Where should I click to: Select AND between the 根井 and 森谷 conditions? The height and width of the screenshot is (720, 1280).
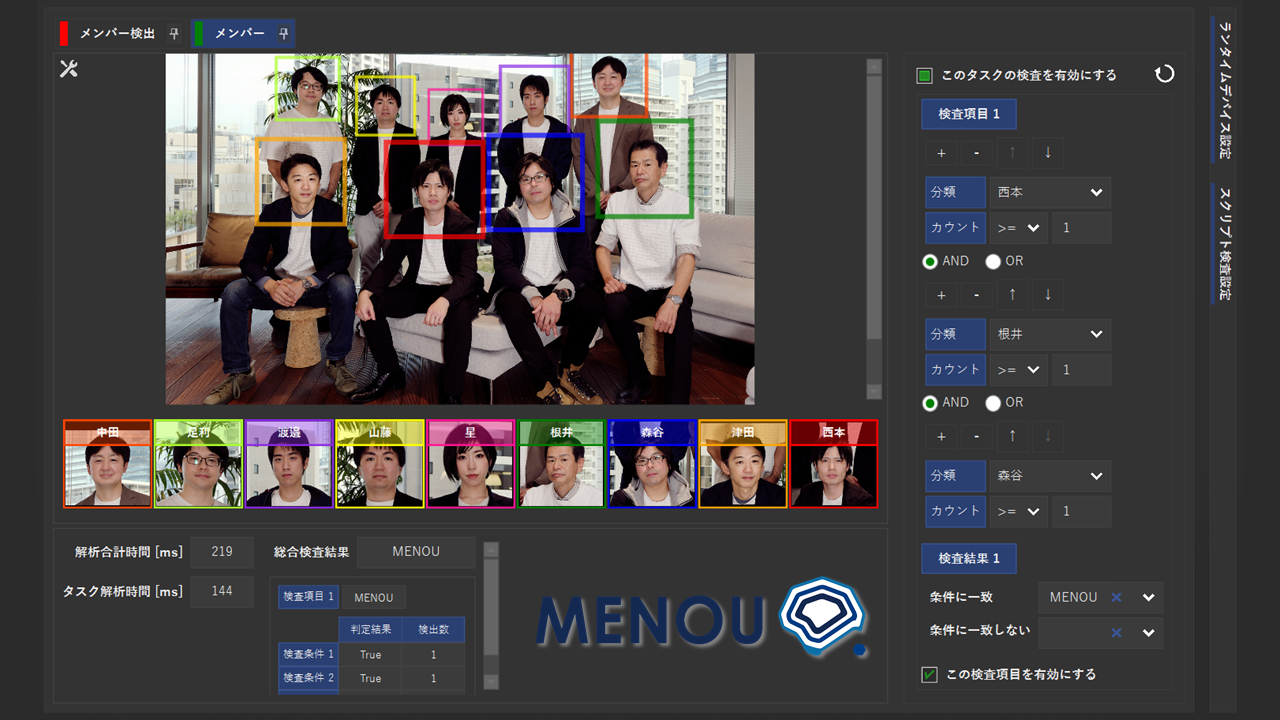pos(931,402)
